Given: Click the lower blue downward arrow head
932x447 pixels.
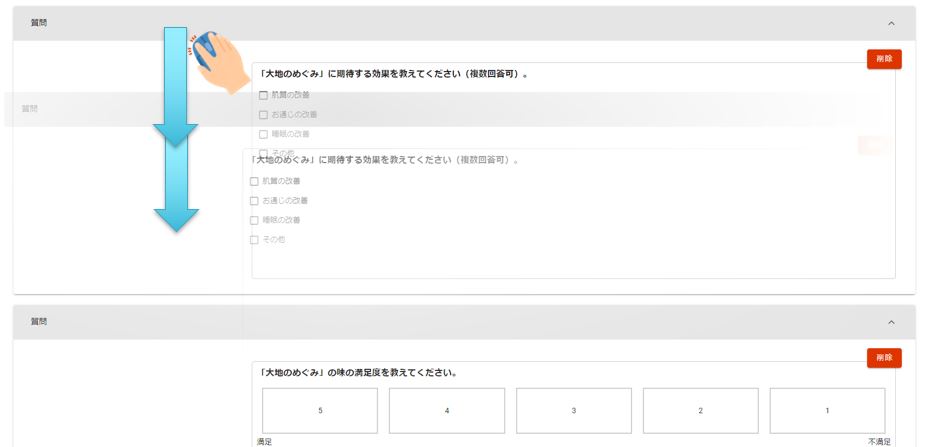Looking at the screenshot, I should [x=175, y=218].
